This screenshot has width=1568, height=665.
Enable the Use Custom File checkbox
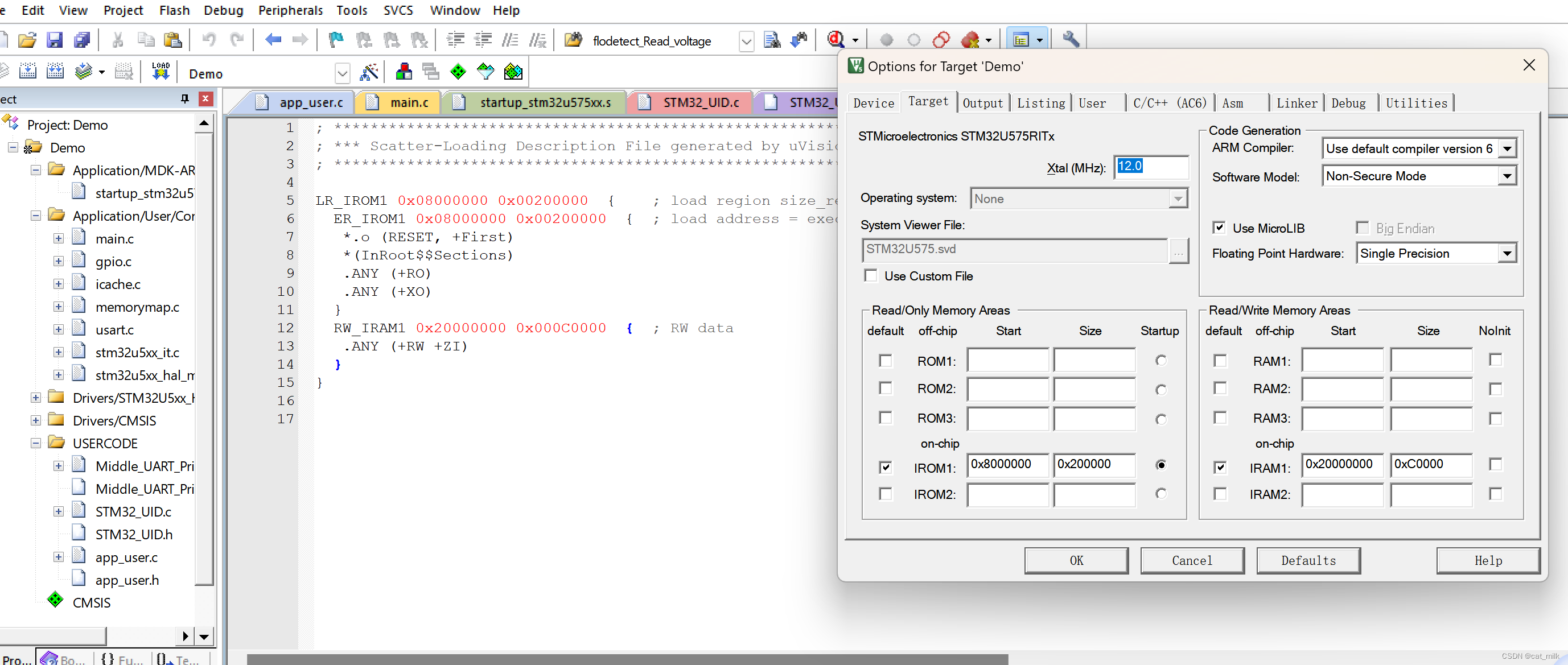871,275
